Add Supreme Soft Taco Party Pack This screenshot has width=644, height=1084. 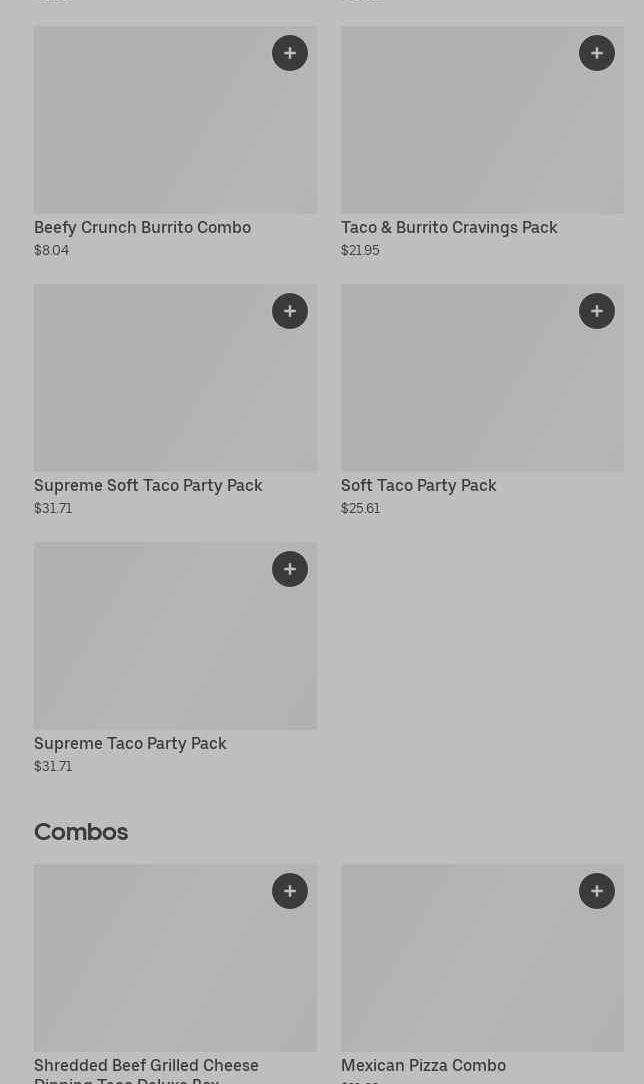coord(290,311)
